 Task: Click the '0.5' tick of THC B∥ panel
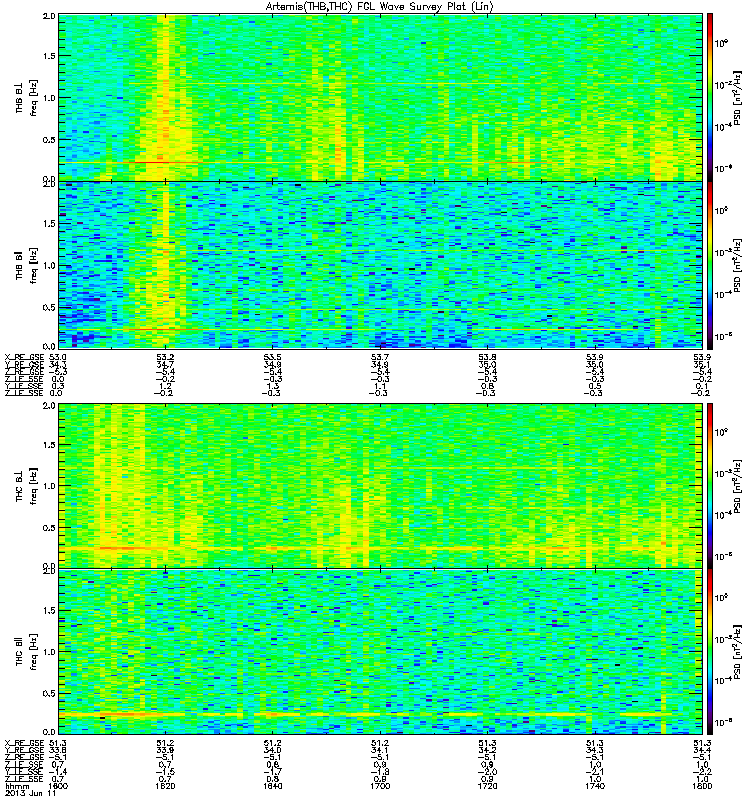tap(49, 693)
